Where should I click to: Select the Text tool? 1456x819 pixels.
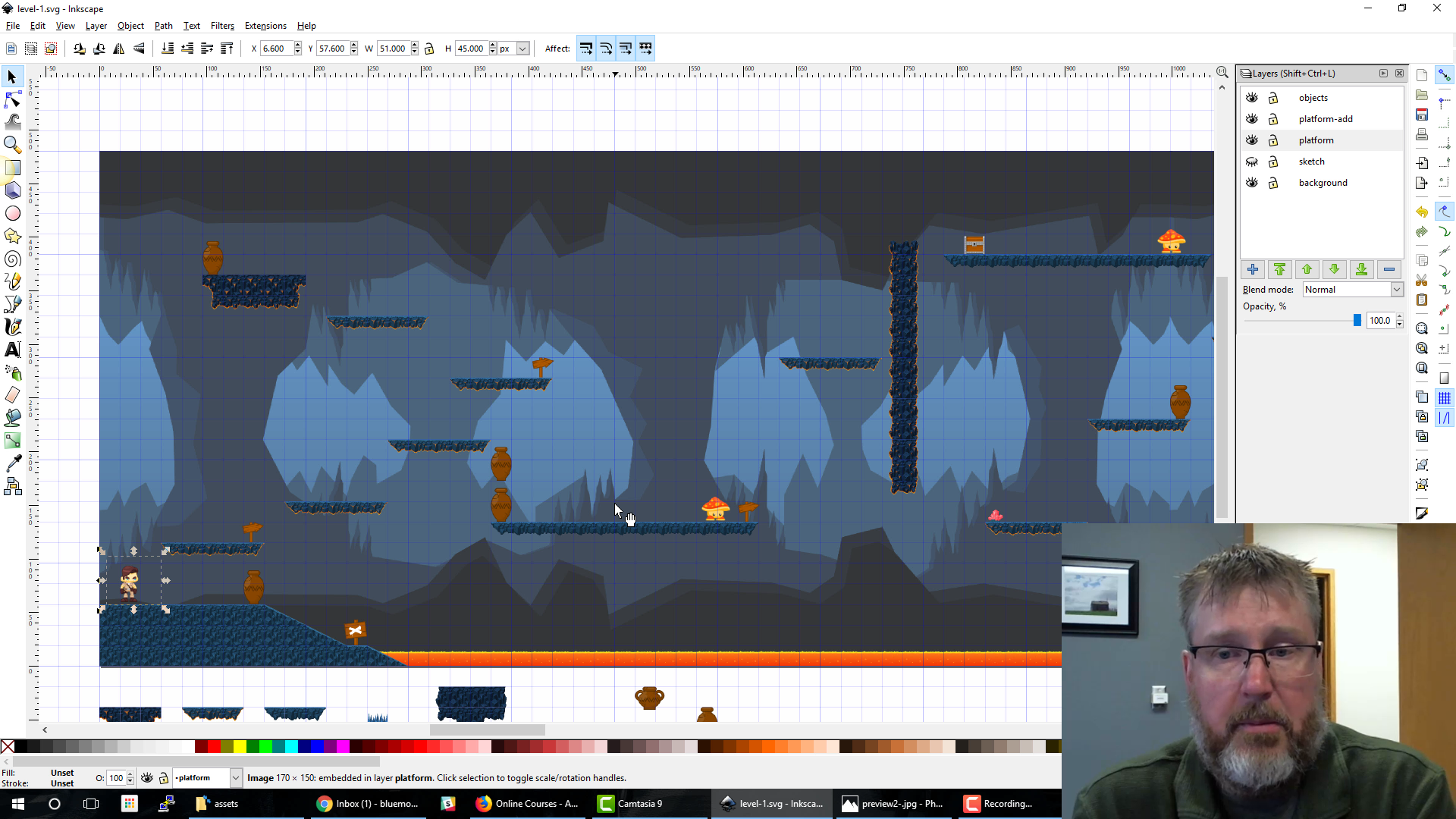[x=13, y=350]
